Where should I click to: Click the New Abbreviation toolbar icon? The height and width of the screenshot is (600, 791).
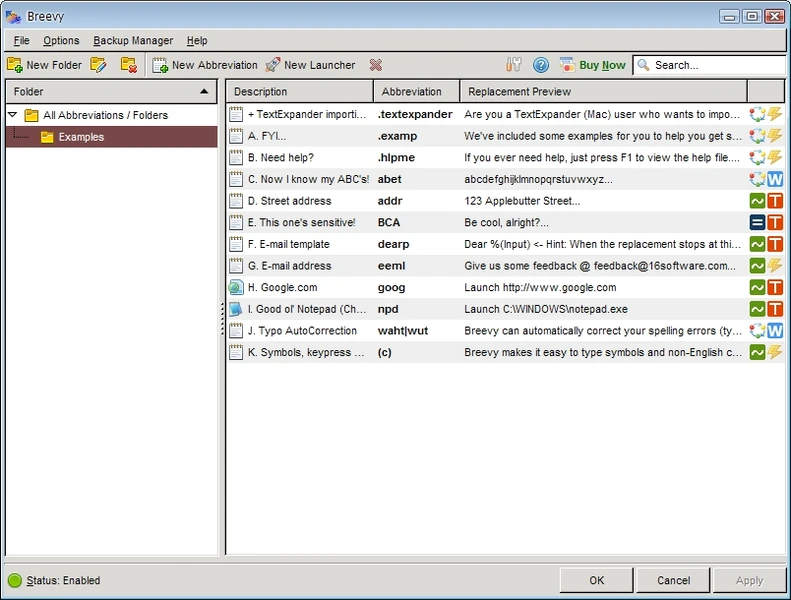pyautogui.click(x=160, y=65)
